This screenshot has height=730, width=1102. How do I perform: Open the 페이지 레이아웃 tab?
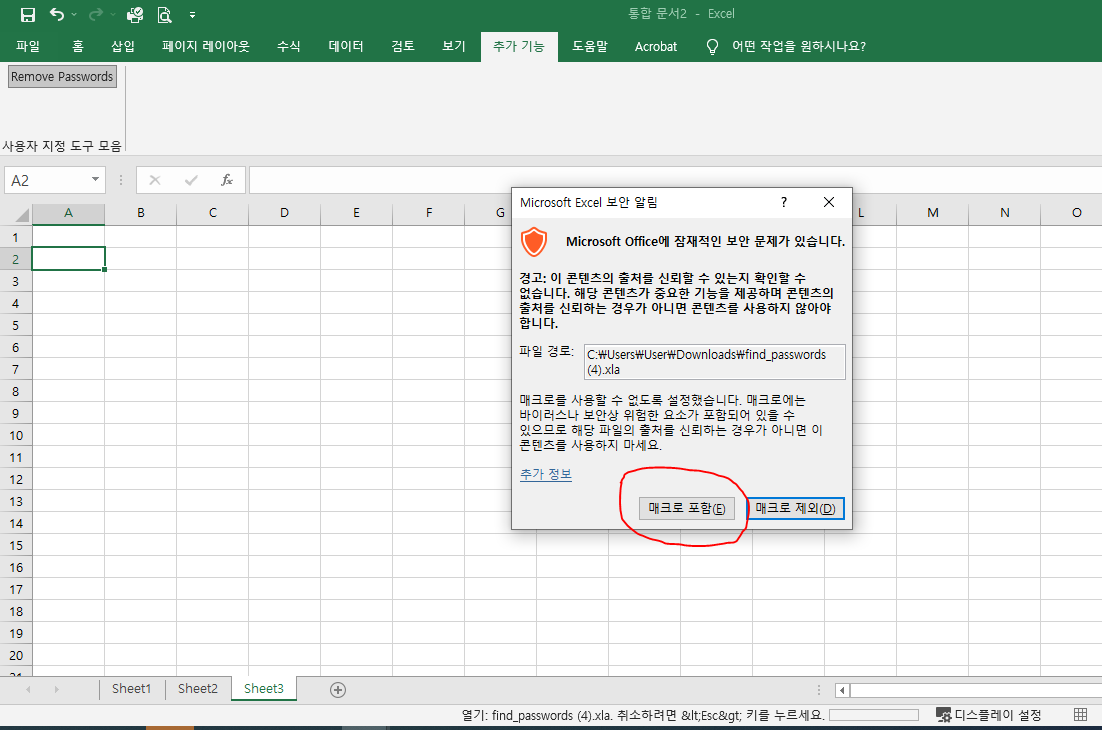(205, 46)
